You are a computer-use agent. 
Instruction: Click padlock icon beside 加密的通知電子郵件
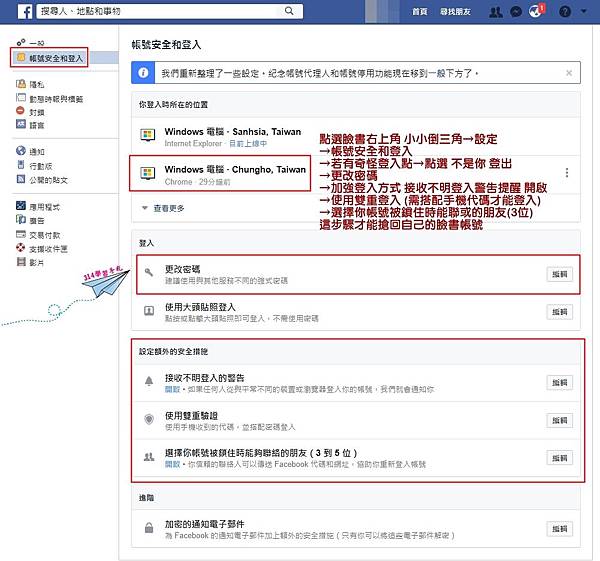[149, 528]
